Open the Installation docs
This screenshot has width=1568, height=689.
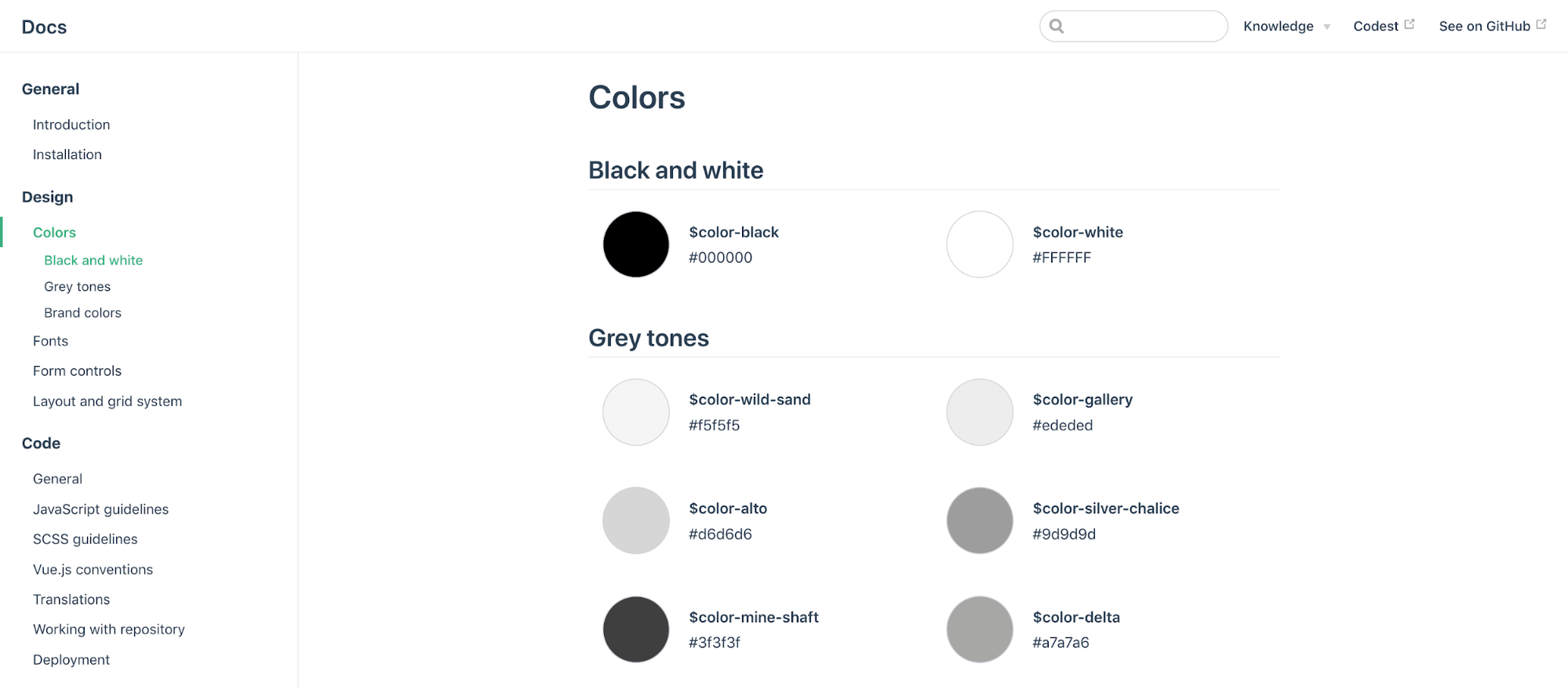pyautogui.click(x=67, y=154)
